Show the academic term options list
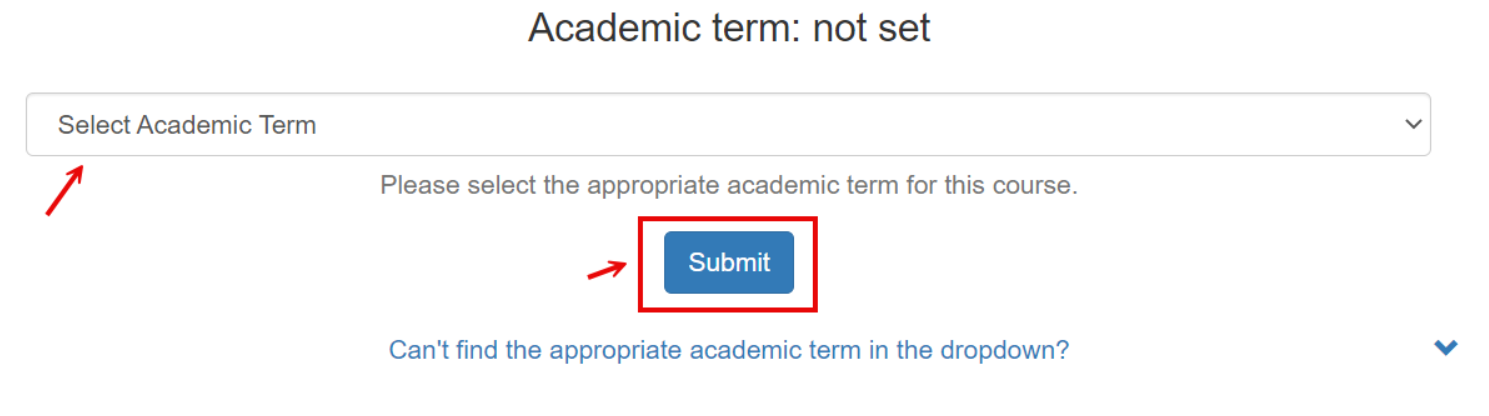1489x416 pixels. tap(728, 125)
